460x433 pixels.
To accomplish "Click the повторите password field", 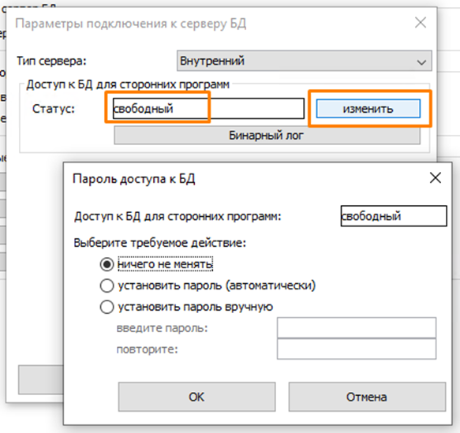I will tap(356, 349).
